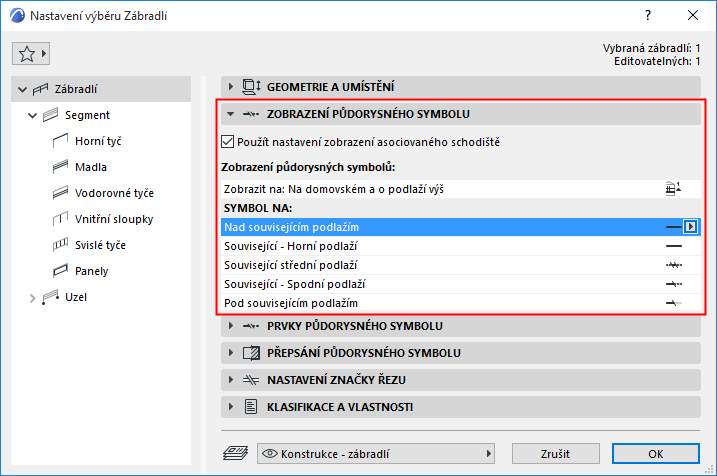This screenshot has height=476, width=717.
Task: Open line type popup for Nad souvisejícím podlažím
Action: click(x=690, y=227)
